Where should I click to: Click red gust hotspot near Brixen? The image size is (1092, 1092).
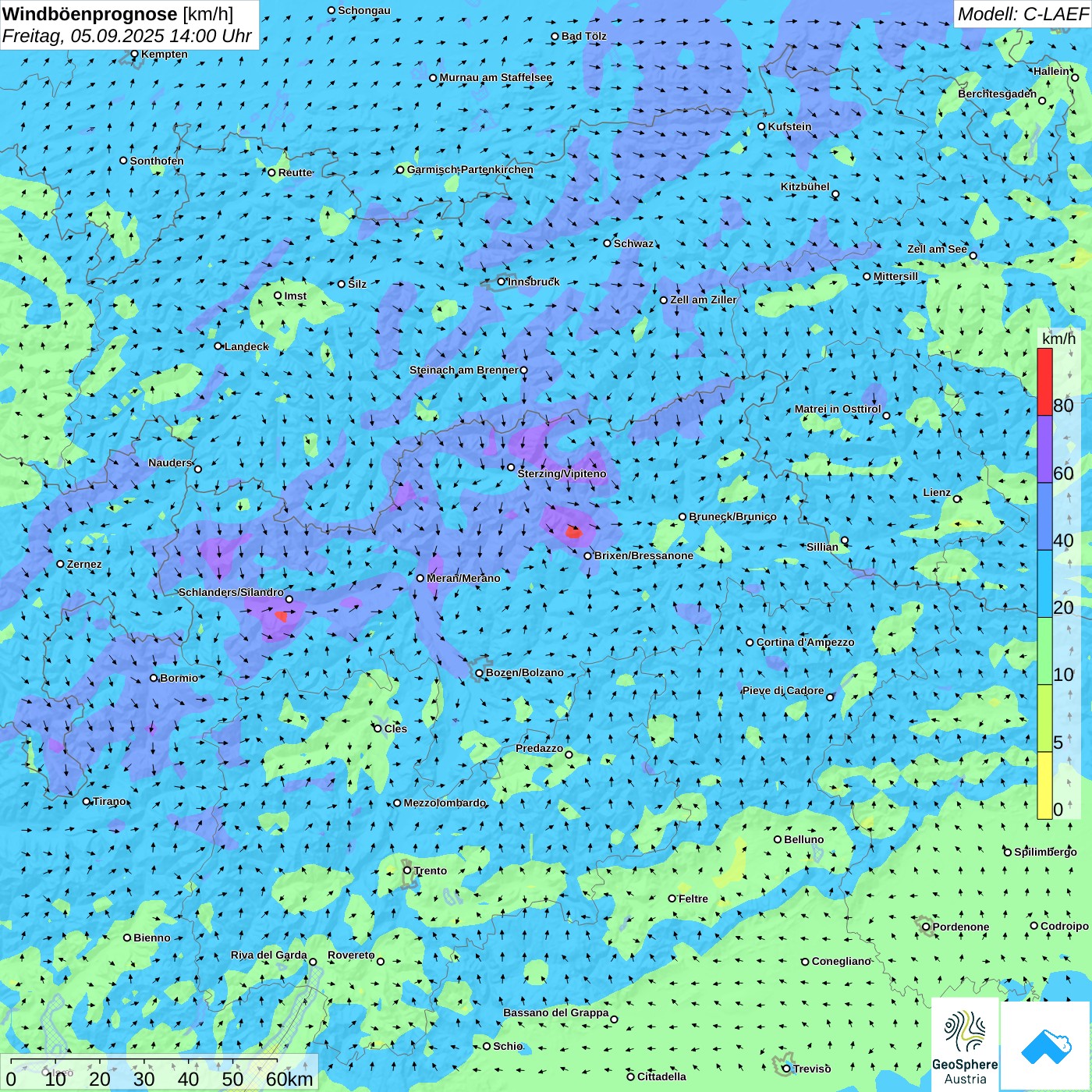pos(573,532)
